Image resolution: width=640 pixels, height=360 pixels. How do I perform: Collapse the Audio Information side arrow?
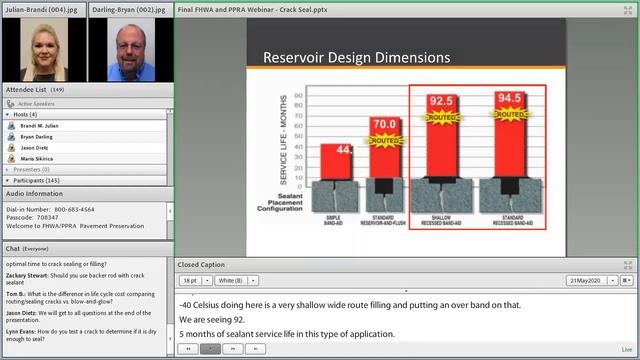pos(170,211)
